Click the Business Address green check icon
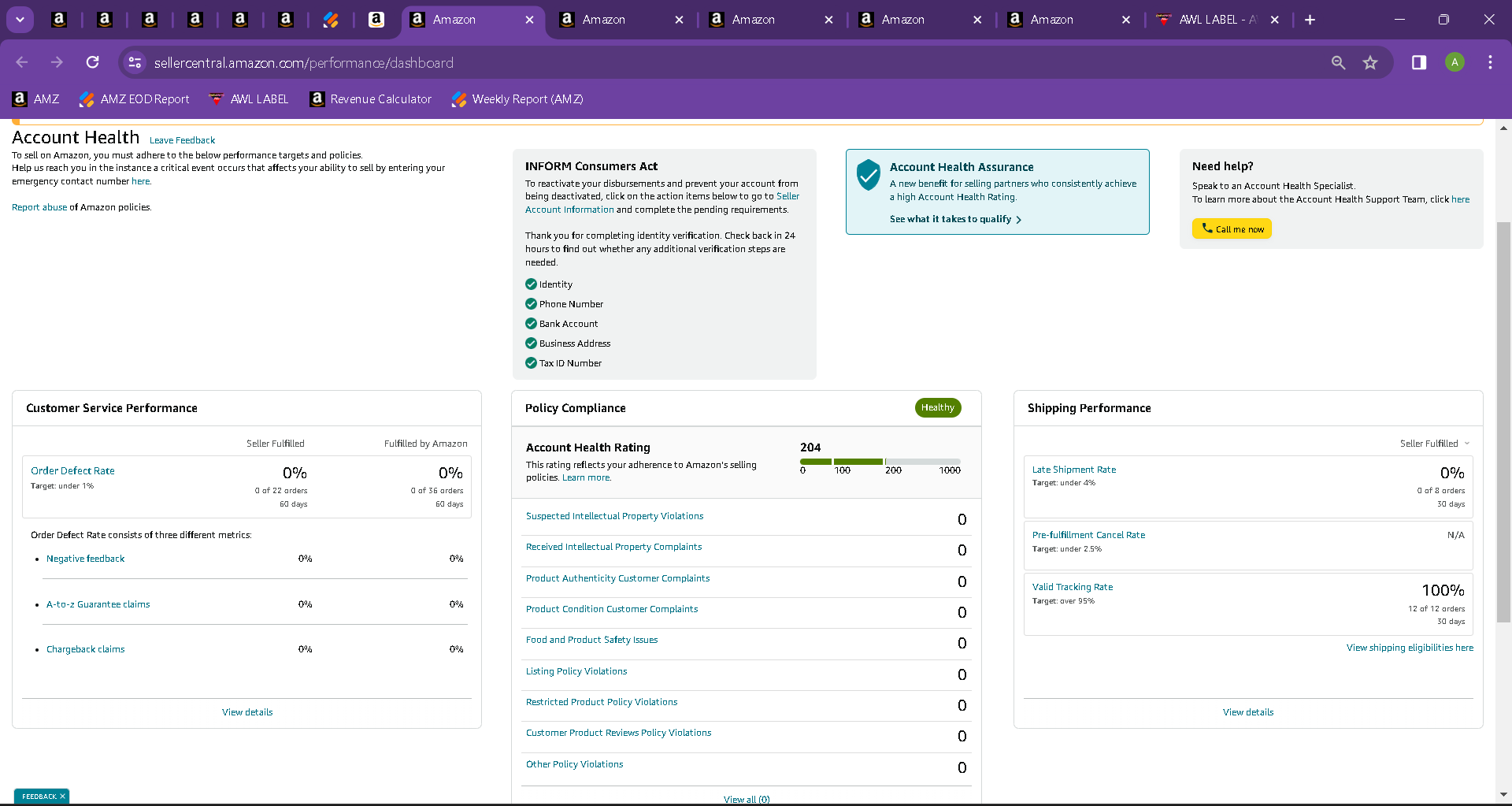1512x806 pixels. pyautogui.click(x=531, y=344)
